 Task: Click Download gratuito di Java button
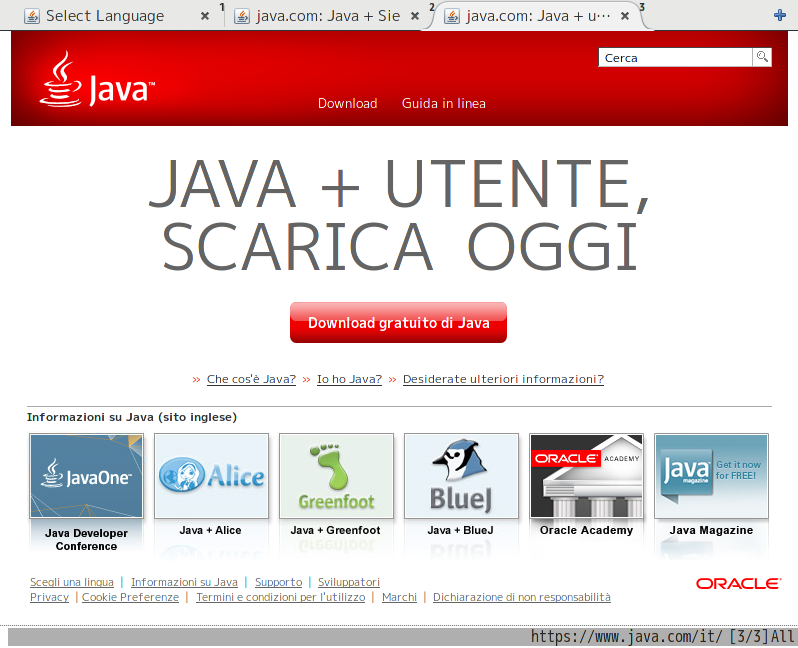[398, 322]
